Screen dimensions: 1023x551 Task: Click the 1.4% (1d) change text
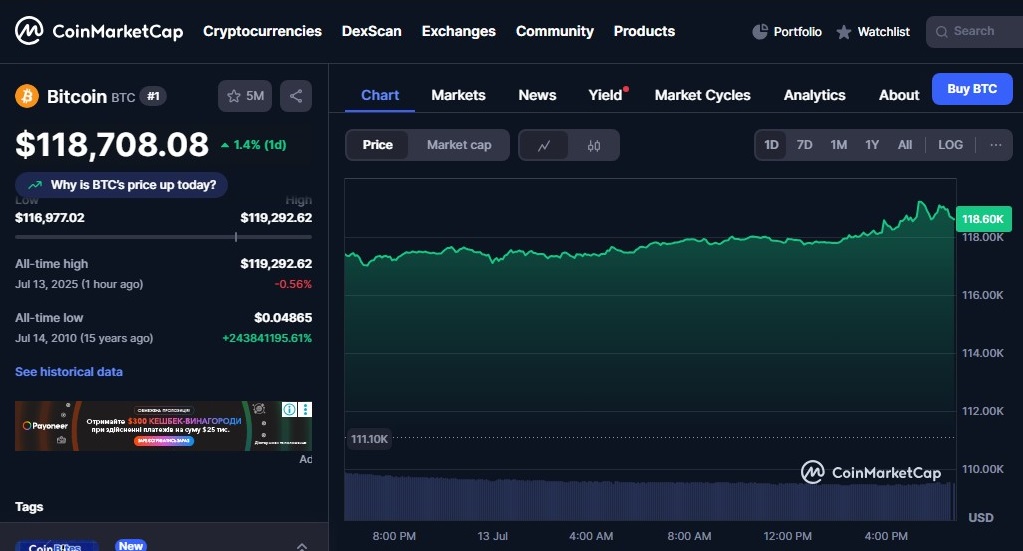(x=260, y=145)
